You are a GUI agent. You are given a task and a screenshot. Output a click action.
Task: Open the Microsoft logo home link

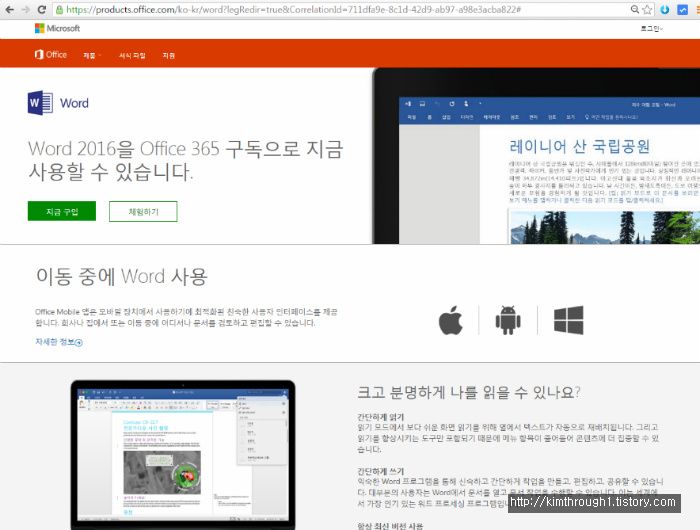click(x=57, y=28)
